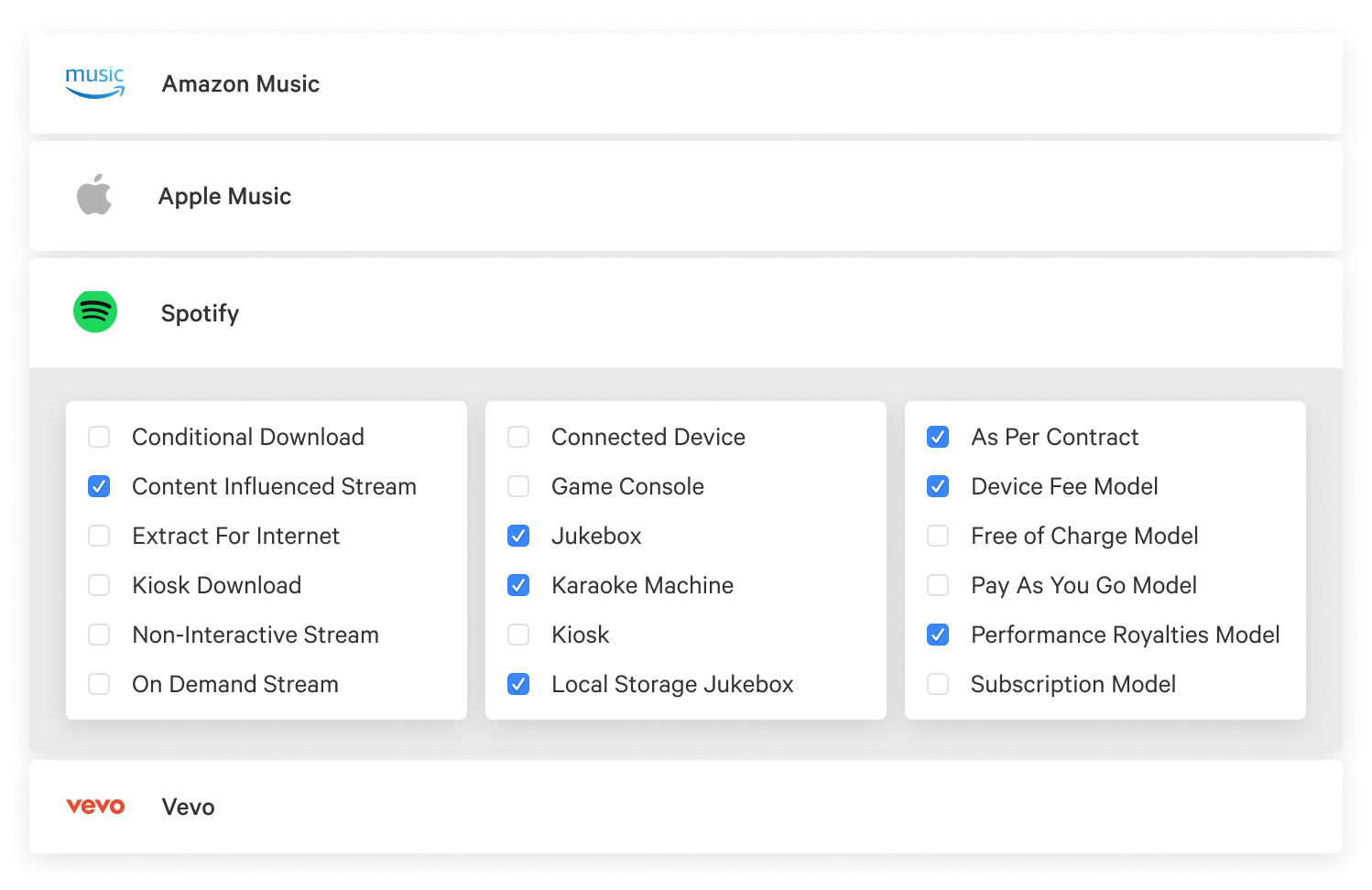Uncheck Content Influenced Stream
Screen dimensions: 1372x890
tap(99, 486)
